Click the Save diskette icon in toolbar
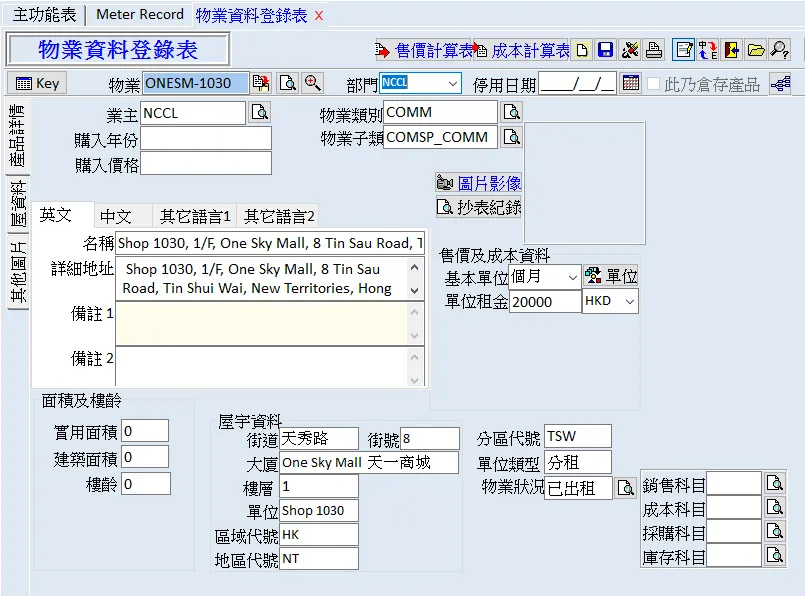The image size is (805, 596). (605, 50)
